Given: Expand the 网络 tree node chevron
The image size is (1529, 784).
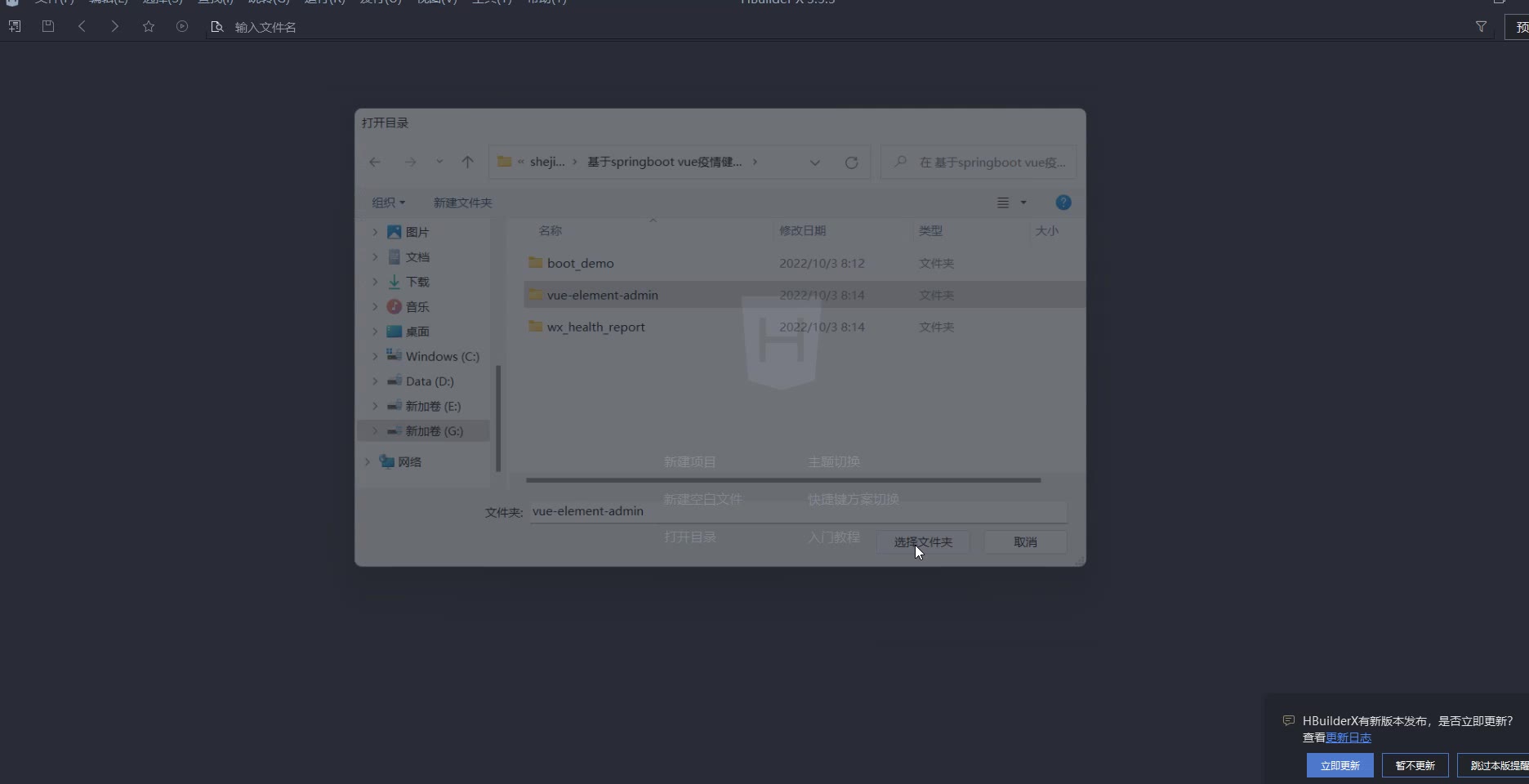Looking at the screenshot, I should coord(368,461).
